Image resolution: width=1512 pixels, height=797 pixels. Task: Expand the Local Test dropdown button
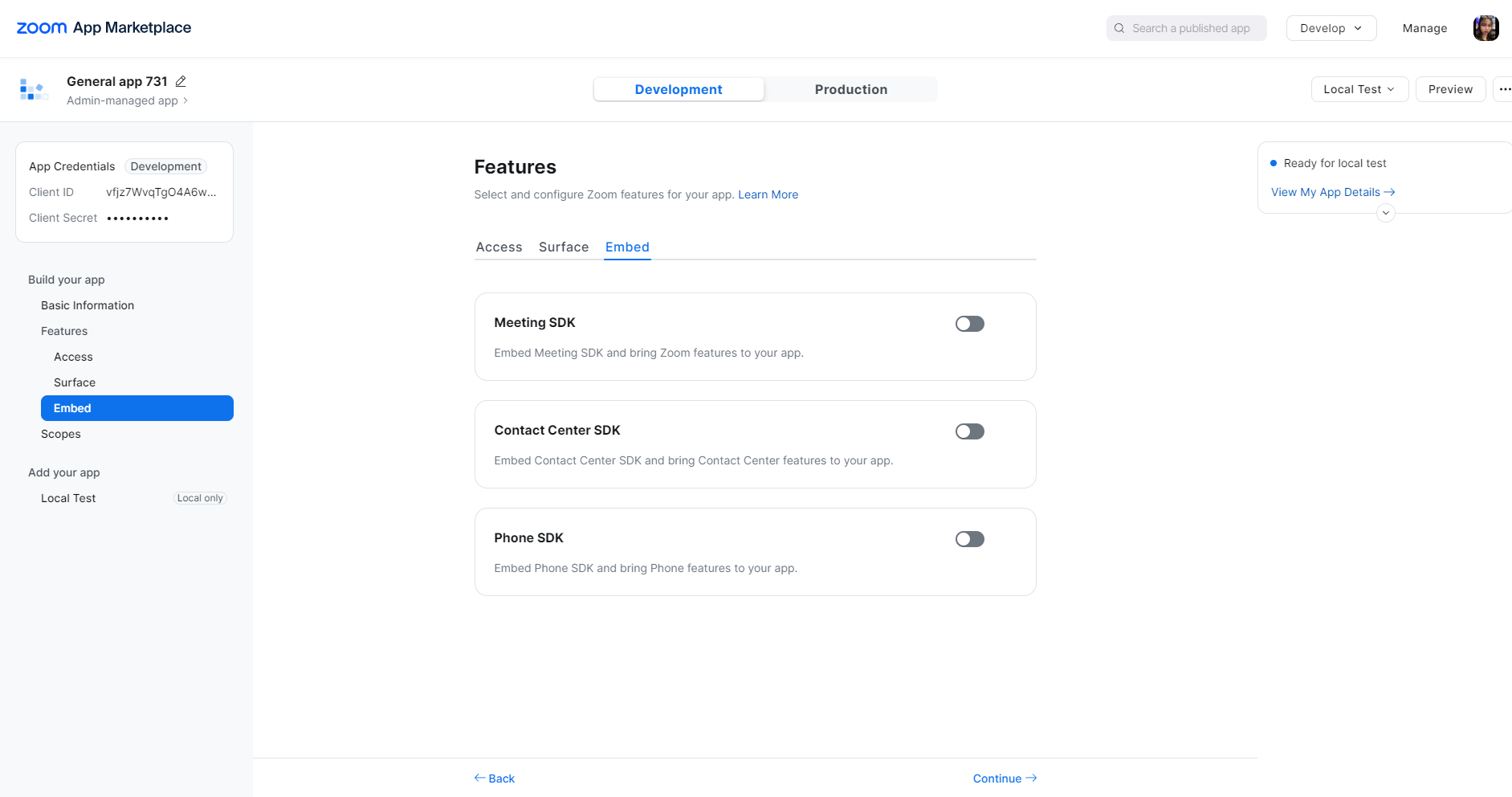pos(1359,89)
